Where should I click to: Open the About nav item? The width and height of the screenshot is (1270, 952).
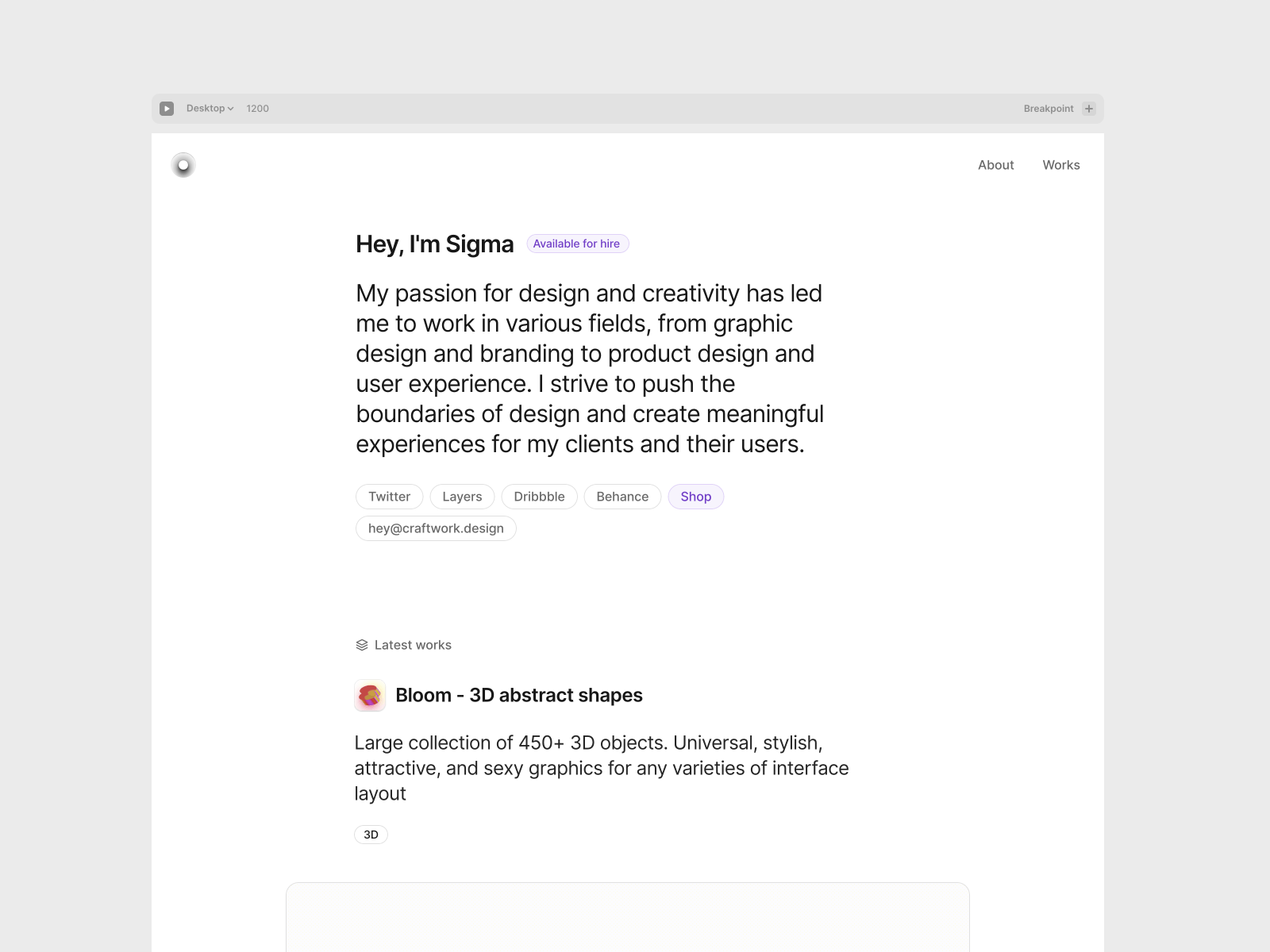[995, 165]
